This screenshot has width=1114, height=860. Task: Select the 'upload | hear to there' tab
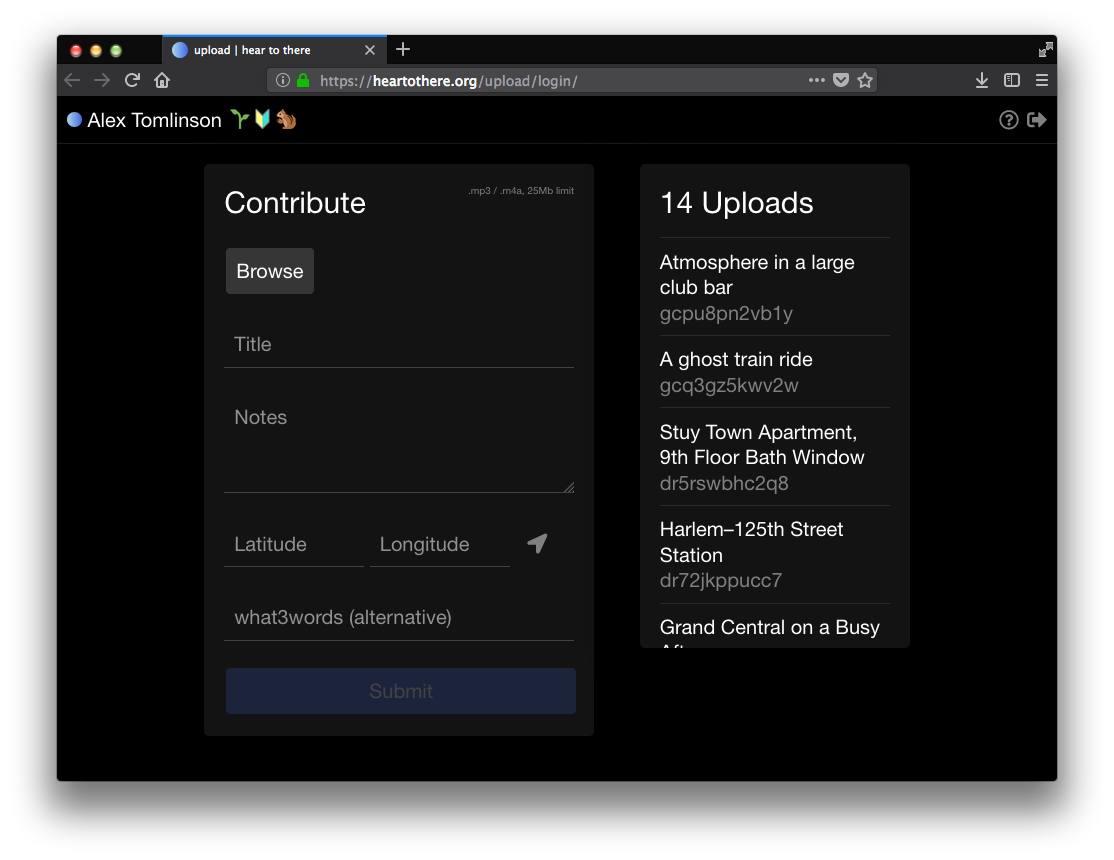click(x=262, y=50)
